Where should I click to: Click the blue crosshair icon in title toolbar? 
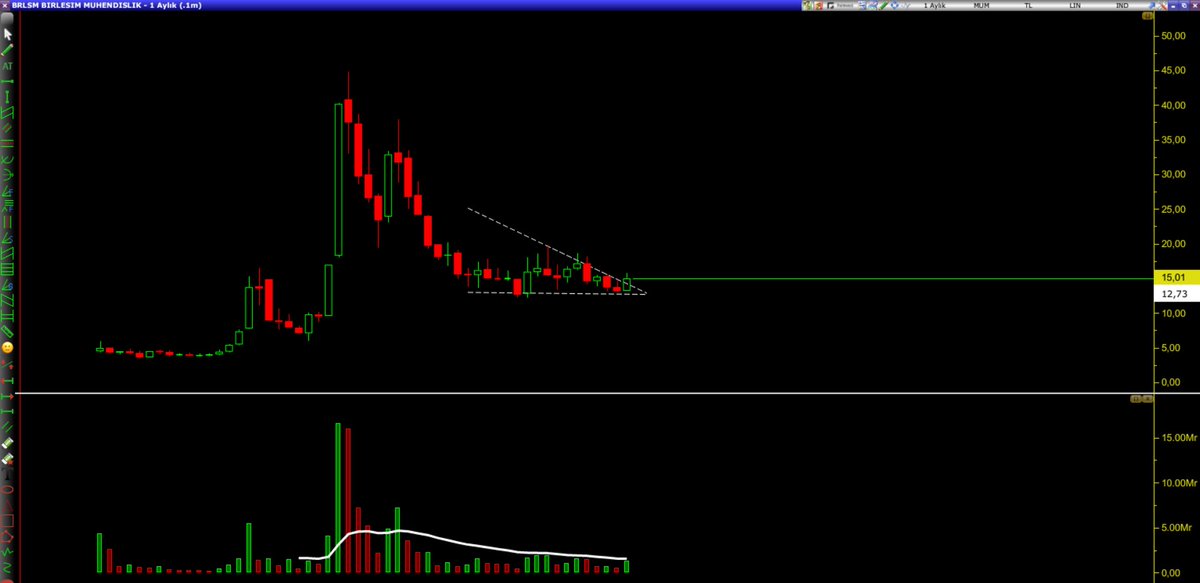coord(895,6)
